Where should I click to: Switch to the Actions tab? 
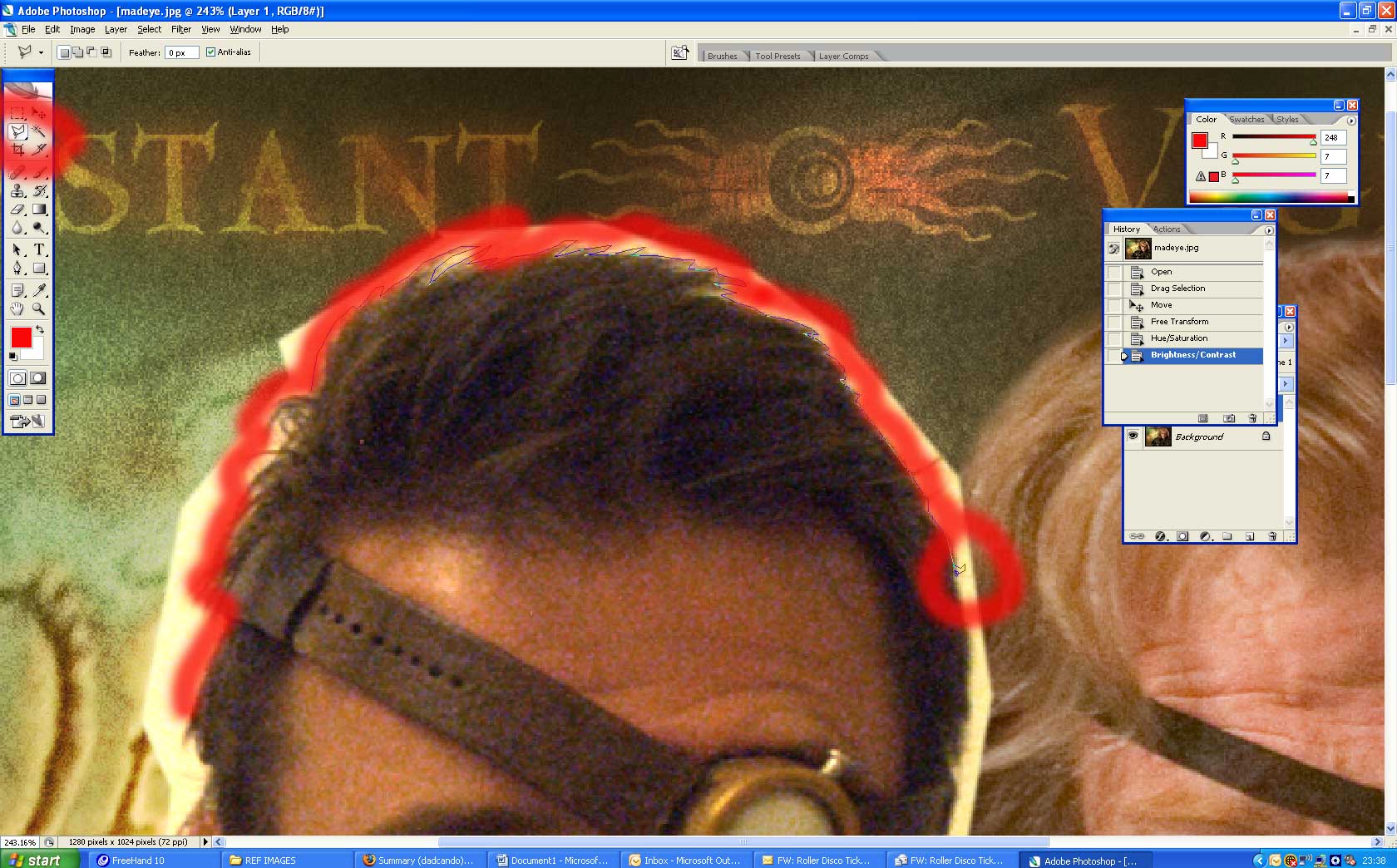1167,229
